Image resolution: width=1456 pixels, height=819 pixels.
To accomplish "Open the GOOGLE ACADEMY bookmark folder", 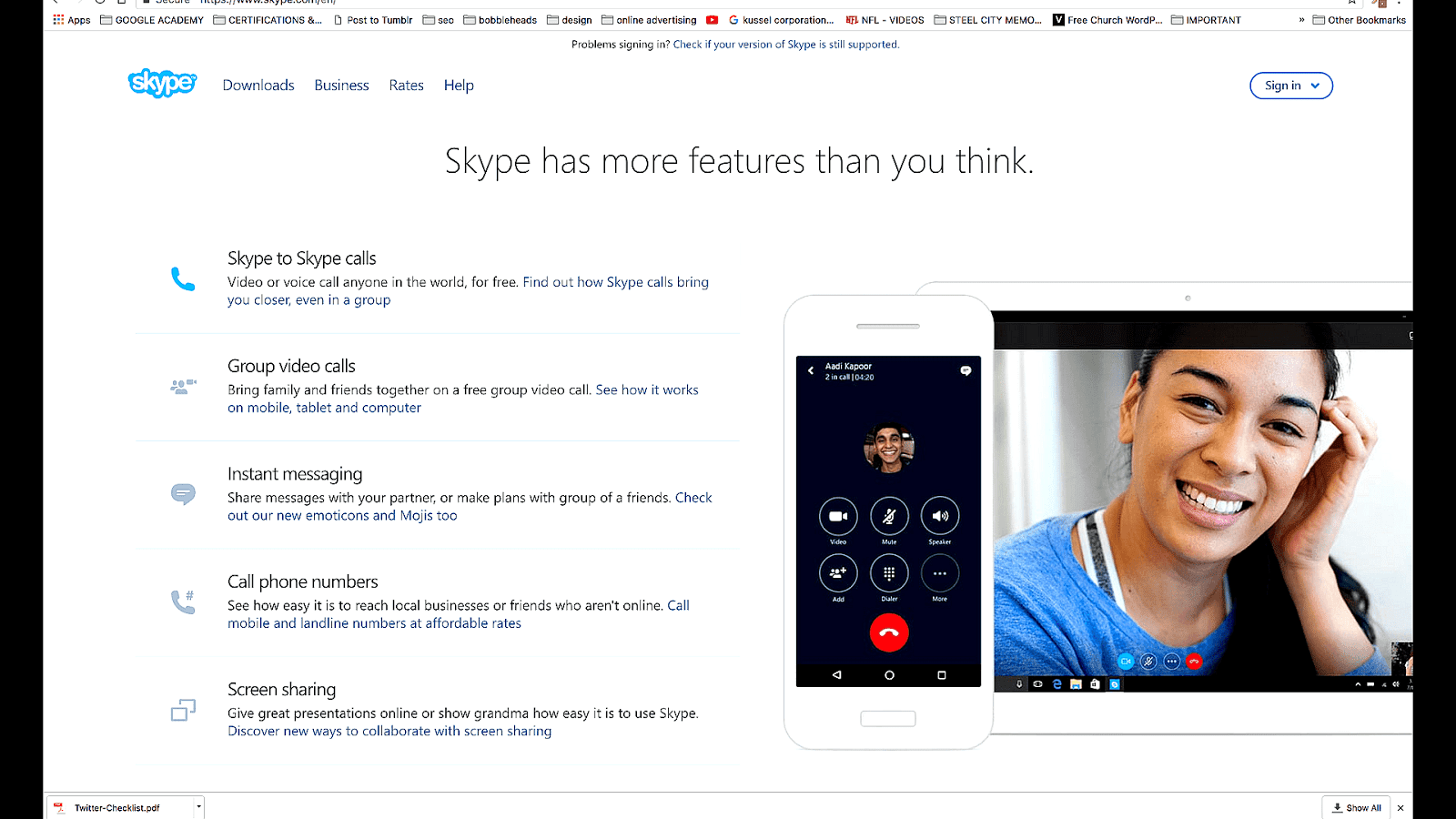I will [152, 20].
